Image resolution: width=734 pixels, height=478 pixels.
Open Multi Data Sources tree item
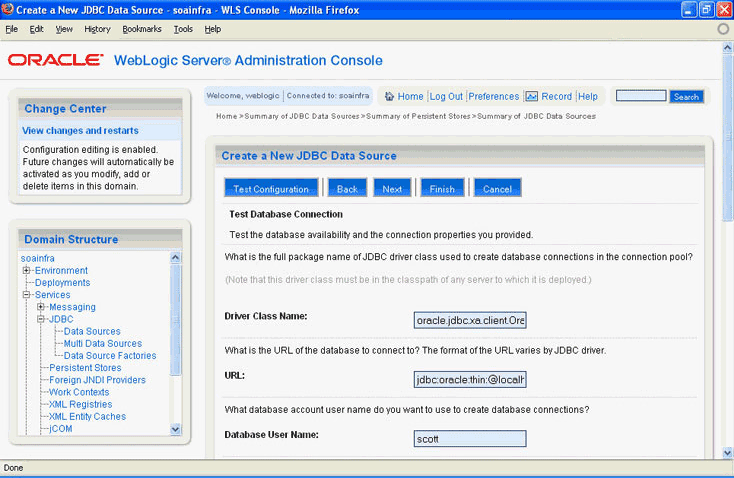point(103,343)
